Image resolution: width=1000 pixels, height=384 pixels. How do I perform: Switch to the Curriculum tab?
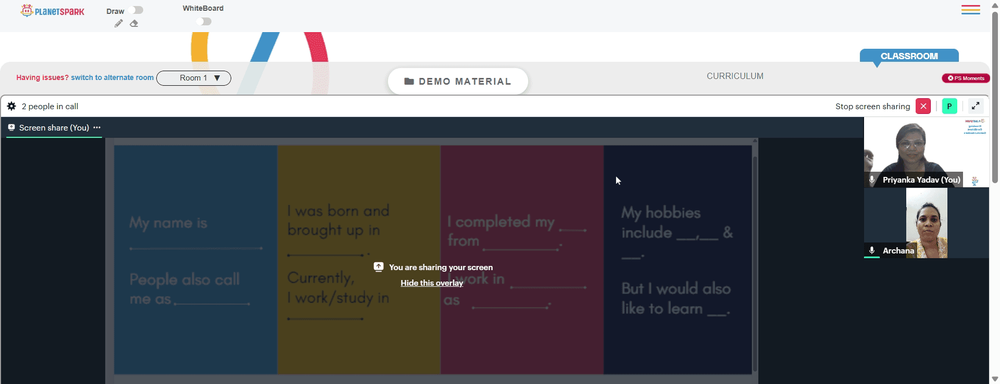735,76
